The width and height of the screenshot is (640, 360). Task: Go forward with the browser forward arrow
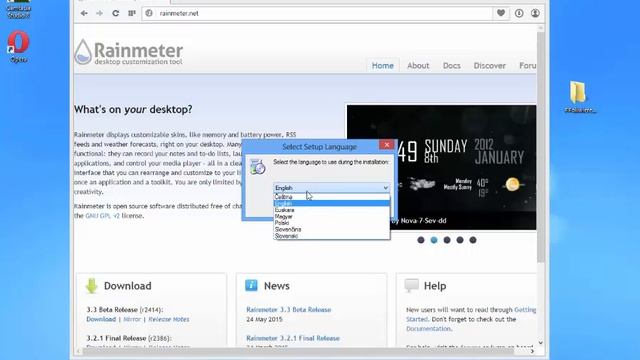click(x=99, y=13)
